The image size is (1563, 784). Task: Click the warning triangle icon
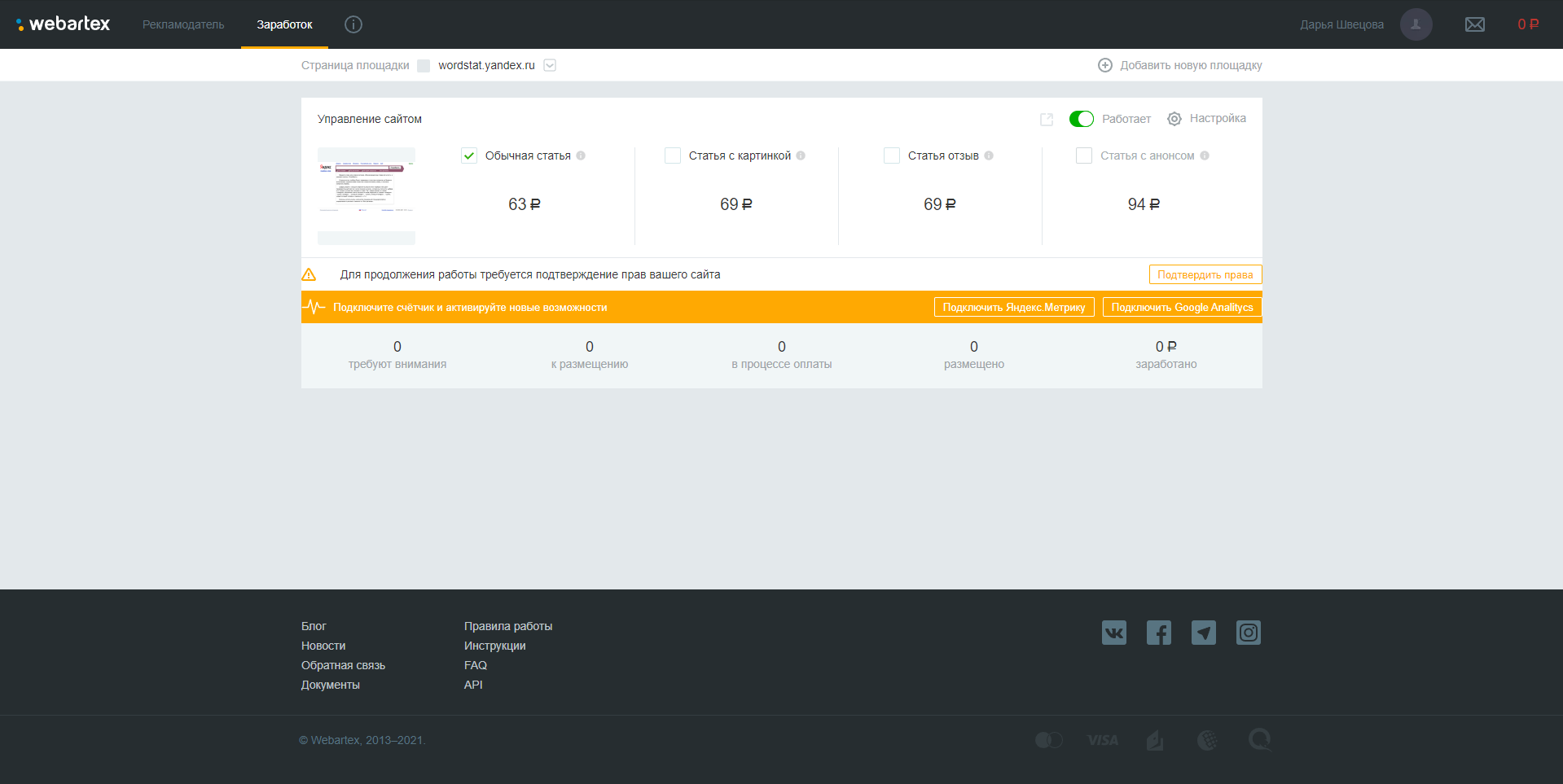pyautogui.click(x=309, y=274)
